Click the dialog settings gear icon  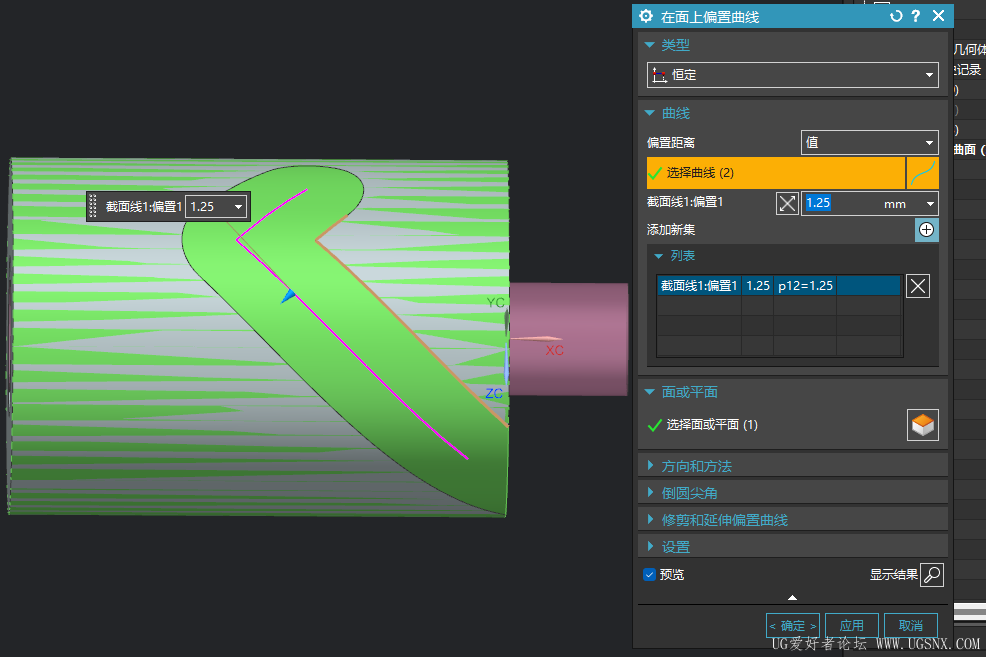646,16
